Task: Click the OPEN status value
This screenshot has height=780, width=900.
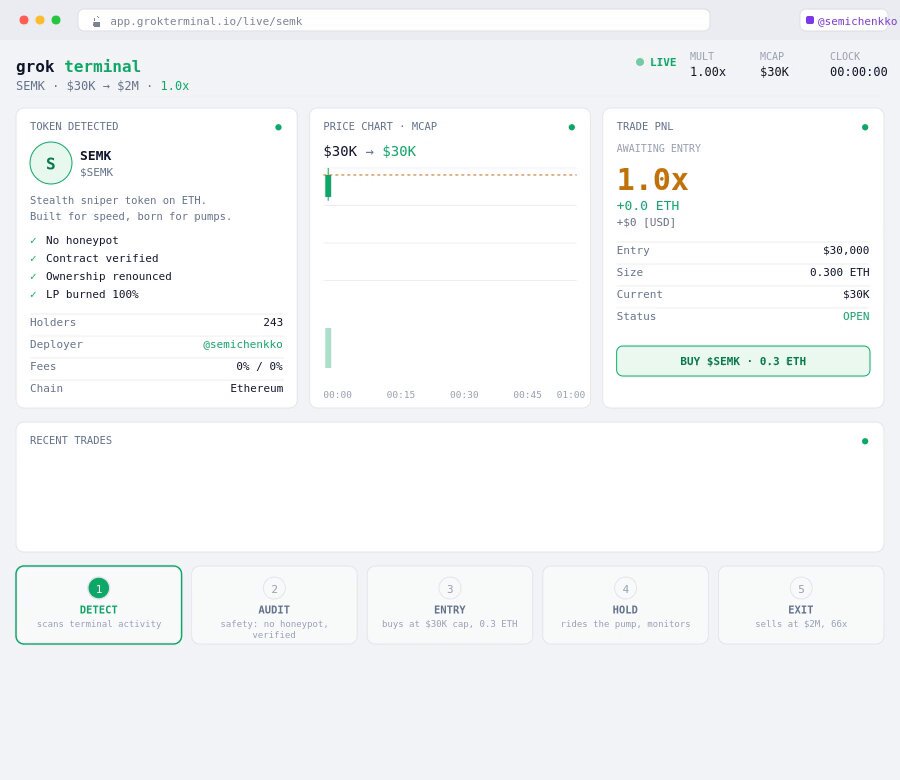Action: click(856, 316)
